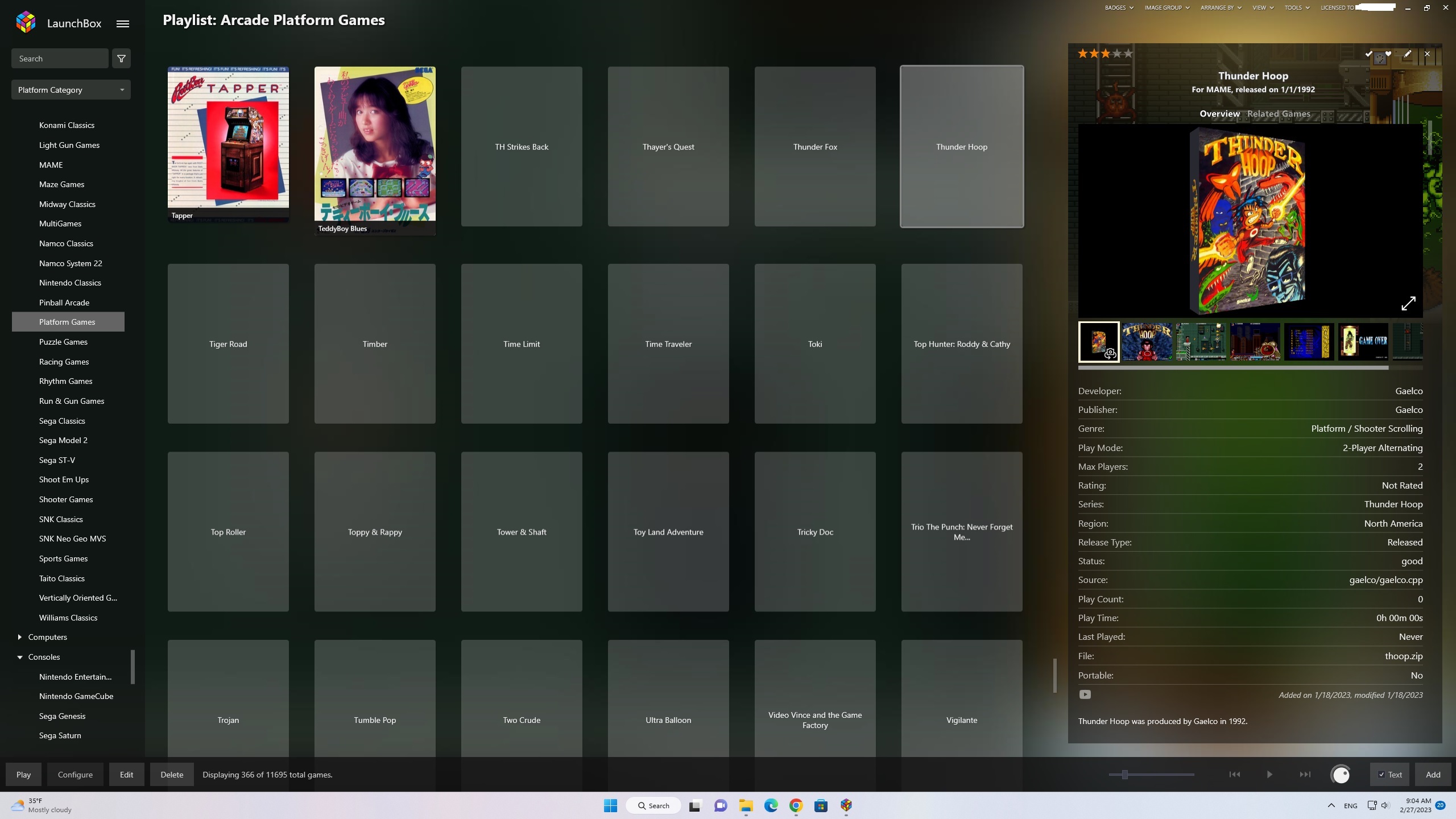
Task: View the Thunder Hoop title screen thumbnail
Action: (x=1147, y=342)
